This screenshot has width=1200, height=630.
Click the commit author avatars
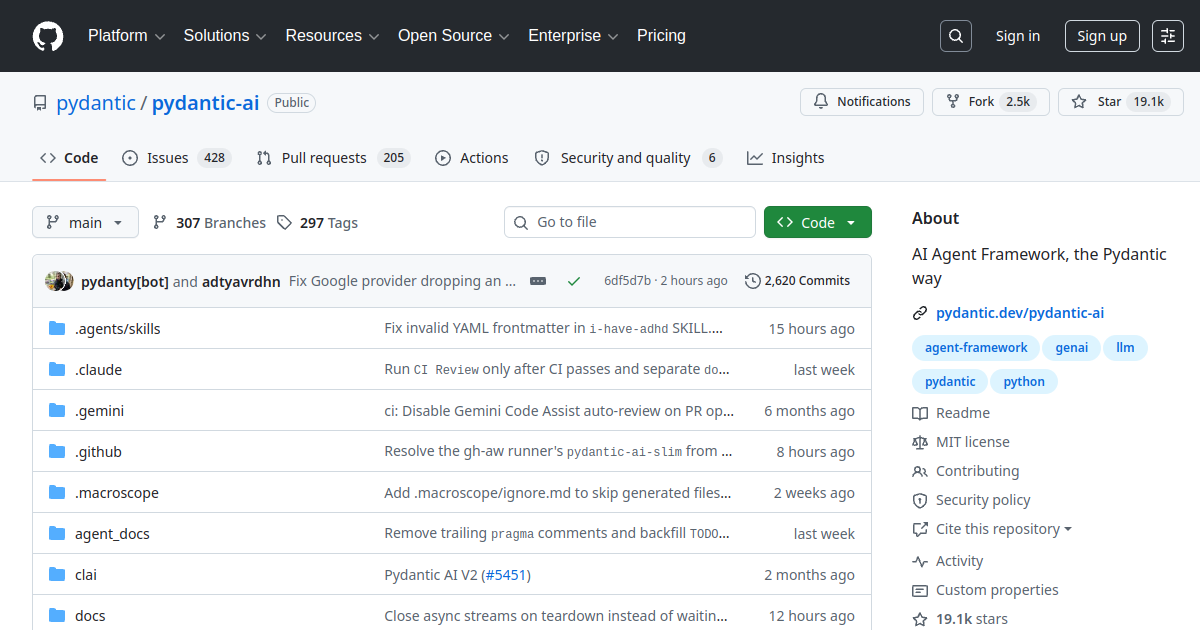click(x=59, y=281)
